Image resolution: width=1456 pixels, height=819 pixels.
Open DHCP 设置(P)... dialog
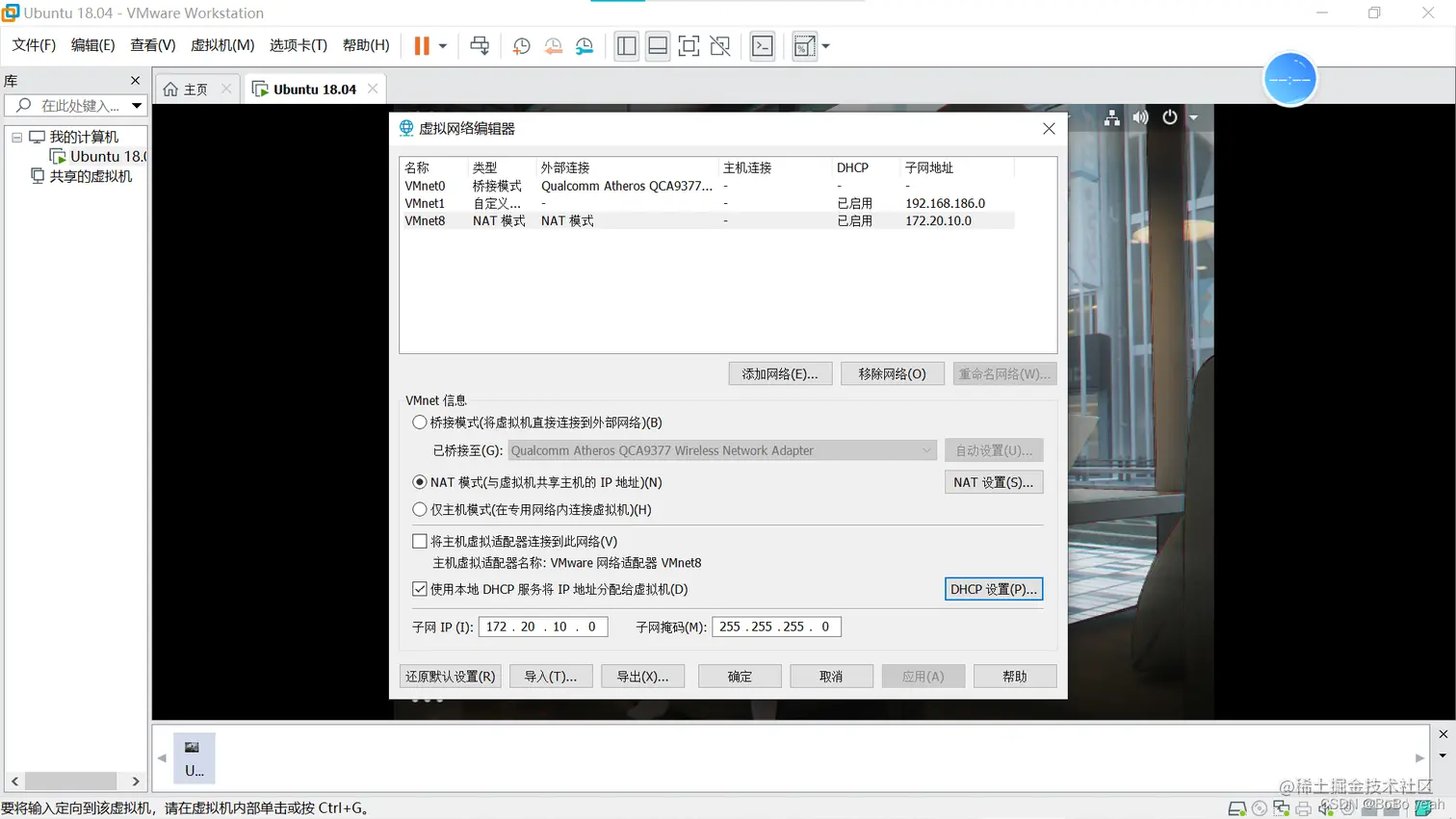pyautogui.click(x=994, y=589)
